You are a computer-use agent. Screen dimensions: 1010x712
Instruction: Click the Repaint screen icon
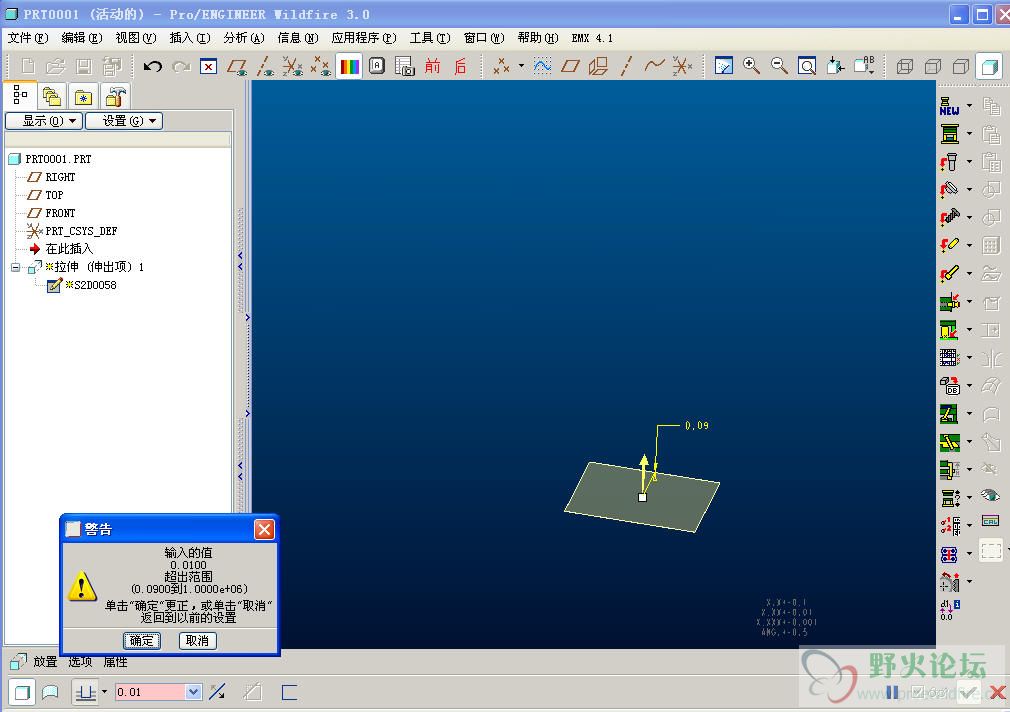click(x=724, y=66)
